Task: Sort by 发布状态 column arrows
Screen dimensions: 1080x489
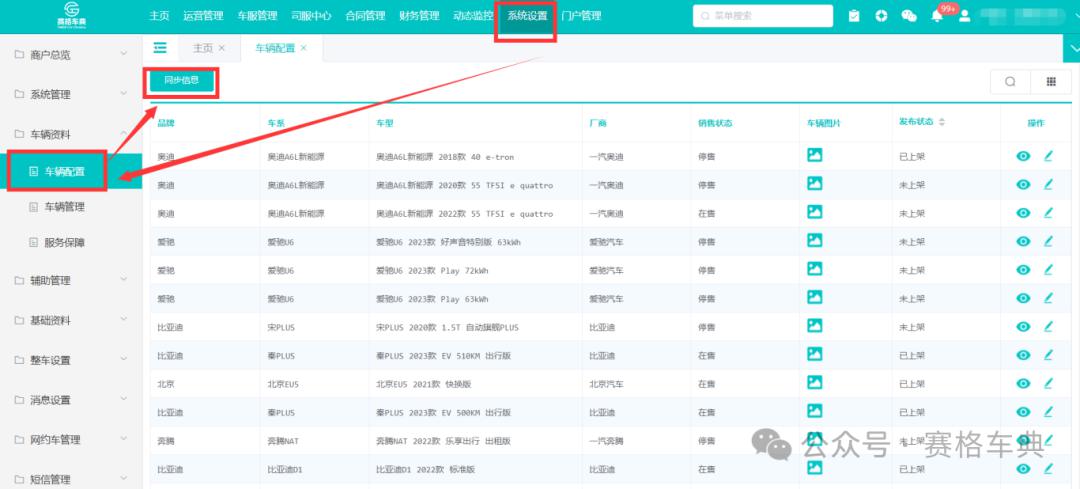Action: coord(942,122)
